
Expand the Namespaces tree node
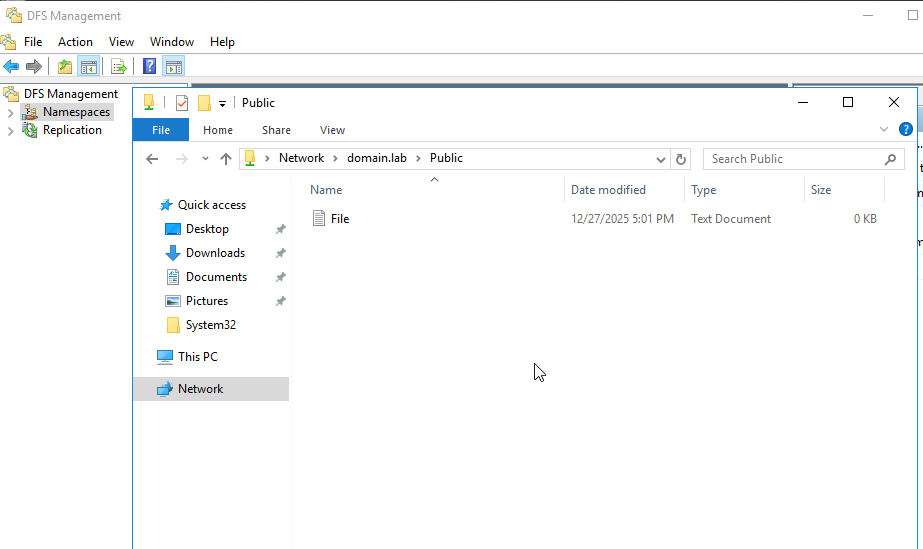click(10, 112)
